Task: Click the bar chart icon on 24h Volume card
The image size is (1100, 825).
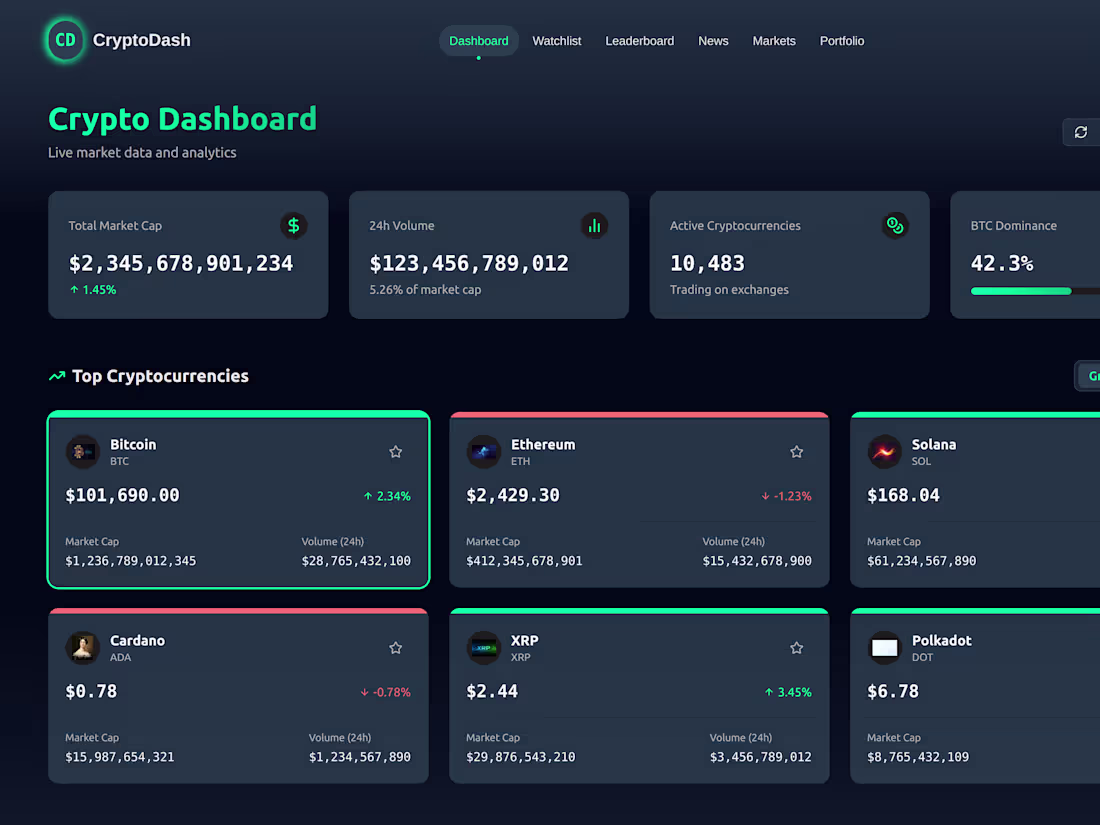Action: coord(595,226)
